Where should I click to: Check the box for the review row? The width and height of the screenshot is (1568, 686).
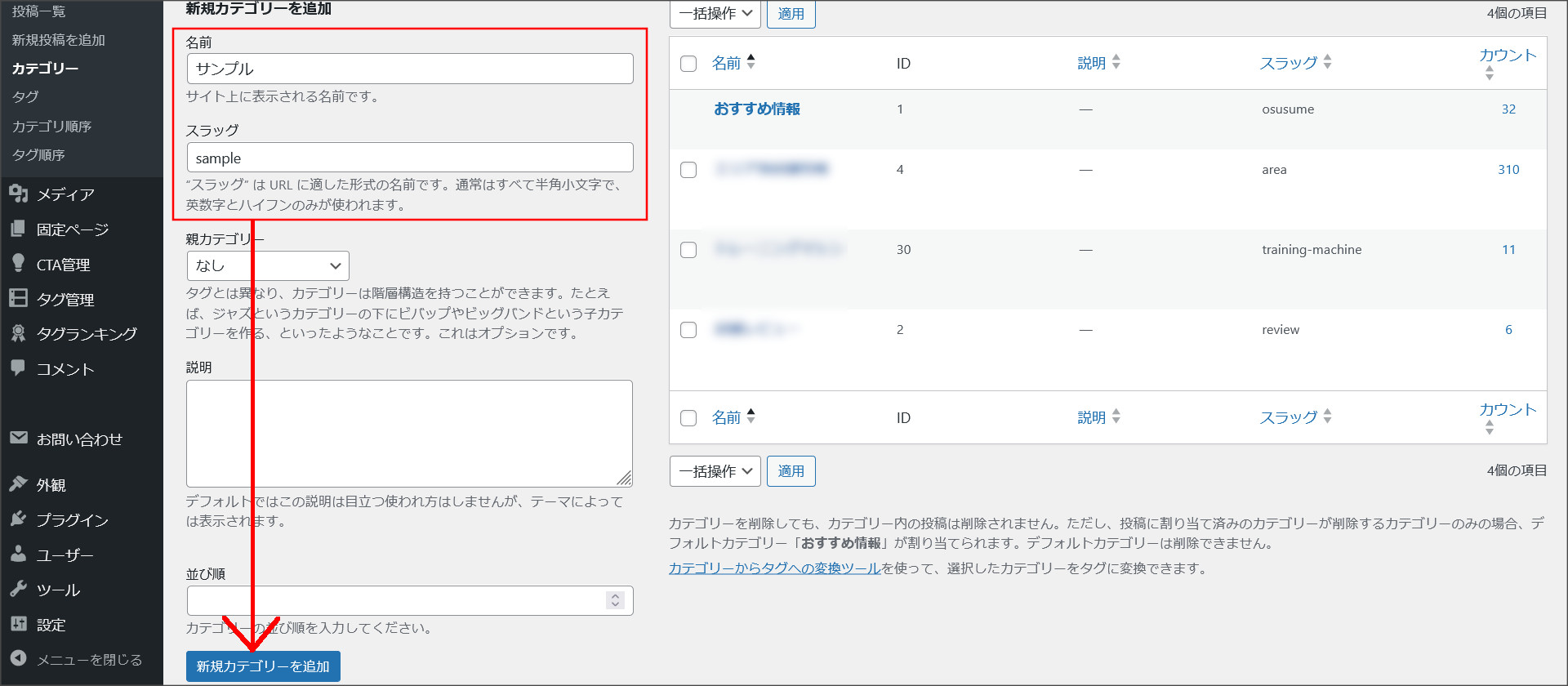tap(688, 330)
